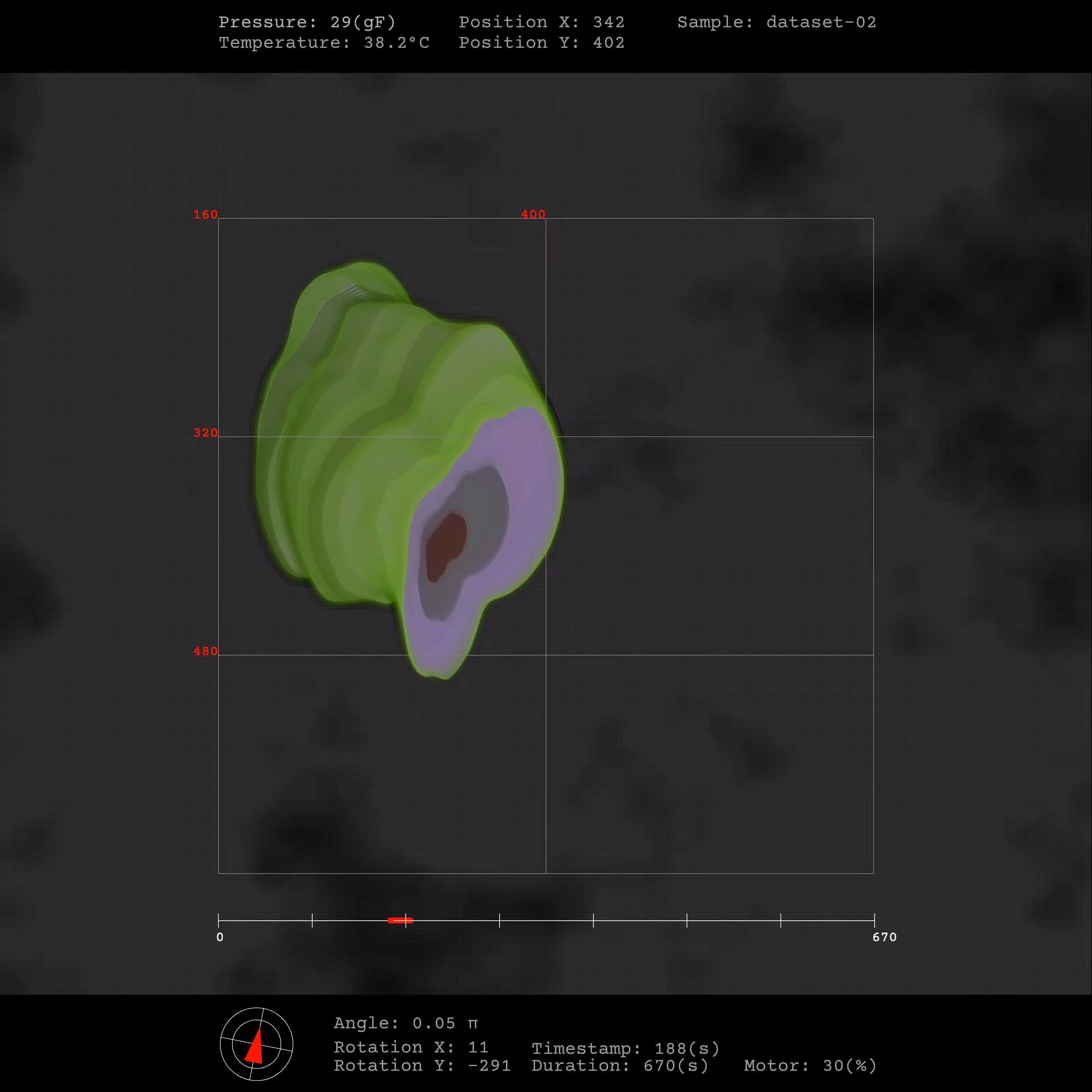Click the Motor: 30(%) readout
This screenshot has width=1092, height=1092.
(x=810, y=1065)
